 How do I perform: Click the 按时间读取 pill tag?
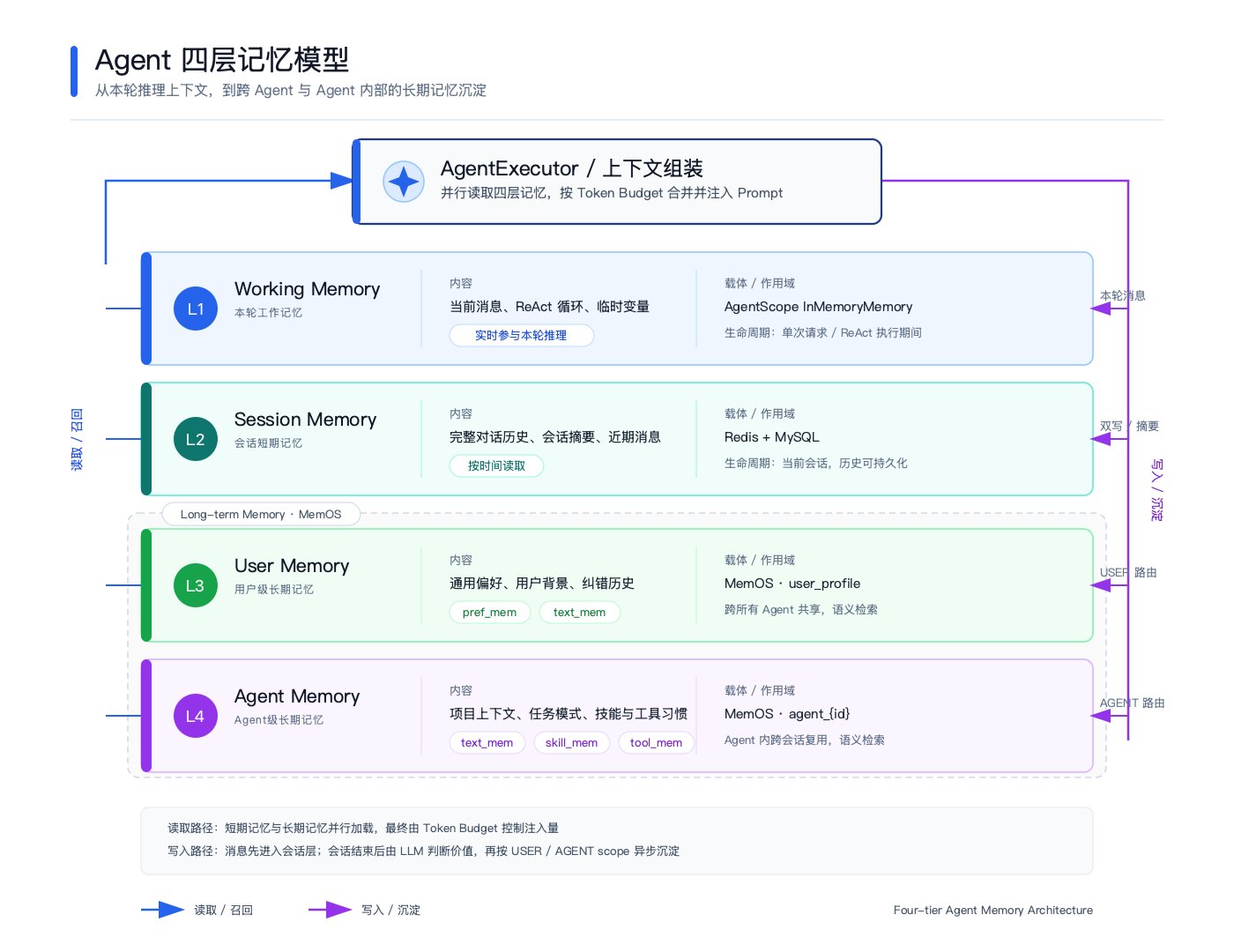(496, 465)
